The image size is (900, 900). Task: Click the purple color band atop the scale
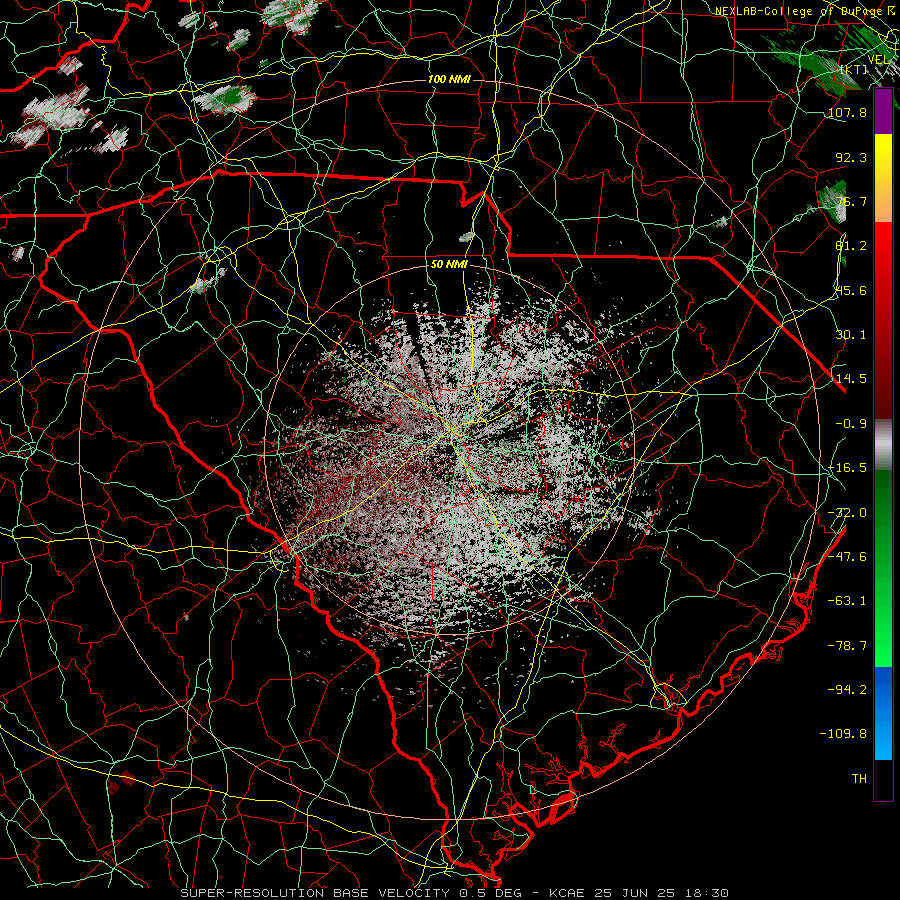883,111
